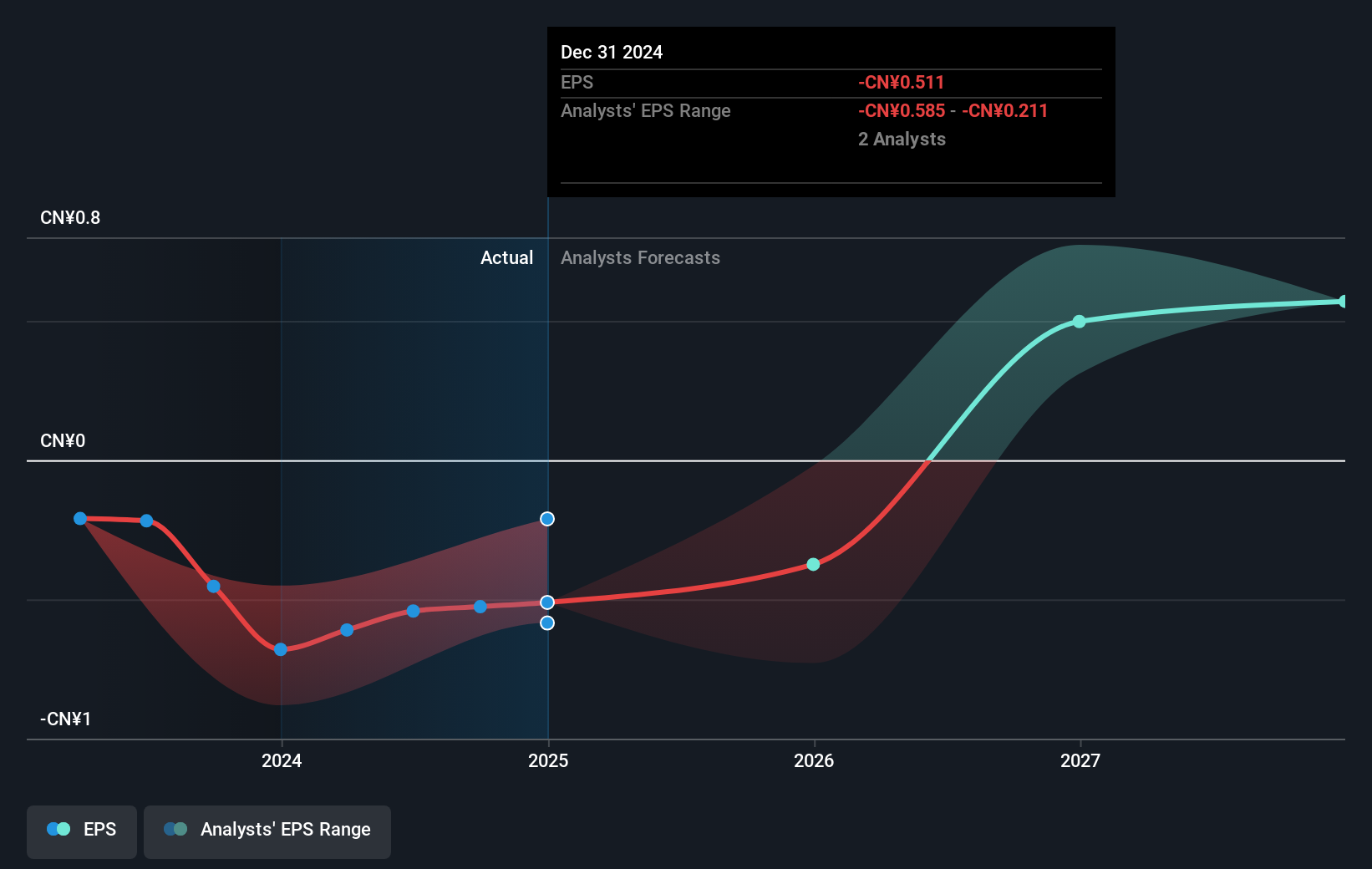
Task: Select the 2027 forecast EPS data point
Action: [x=1080, y=322]
